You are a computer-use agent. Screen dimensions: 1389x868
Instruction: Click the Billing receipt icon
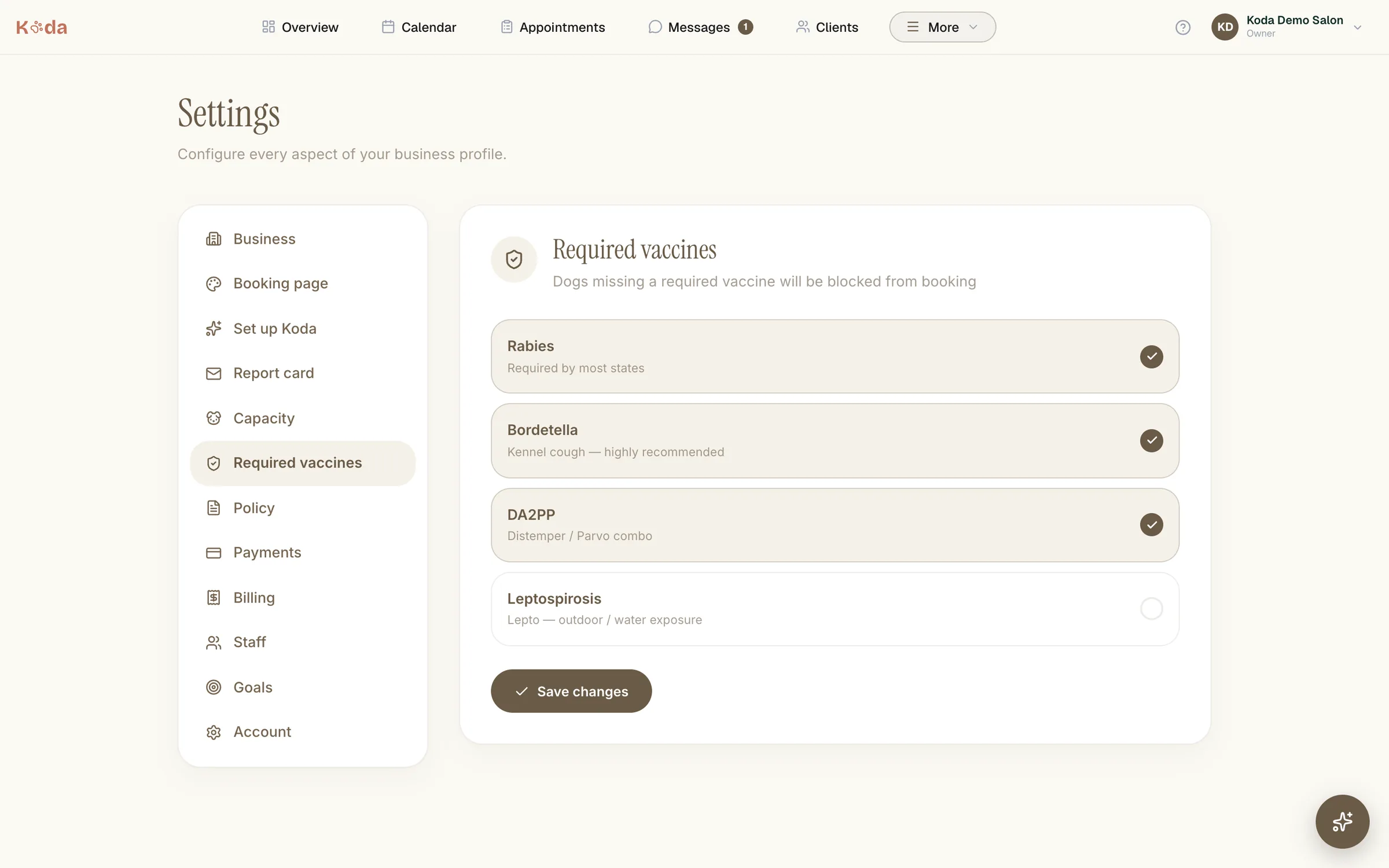pos(214,597)
